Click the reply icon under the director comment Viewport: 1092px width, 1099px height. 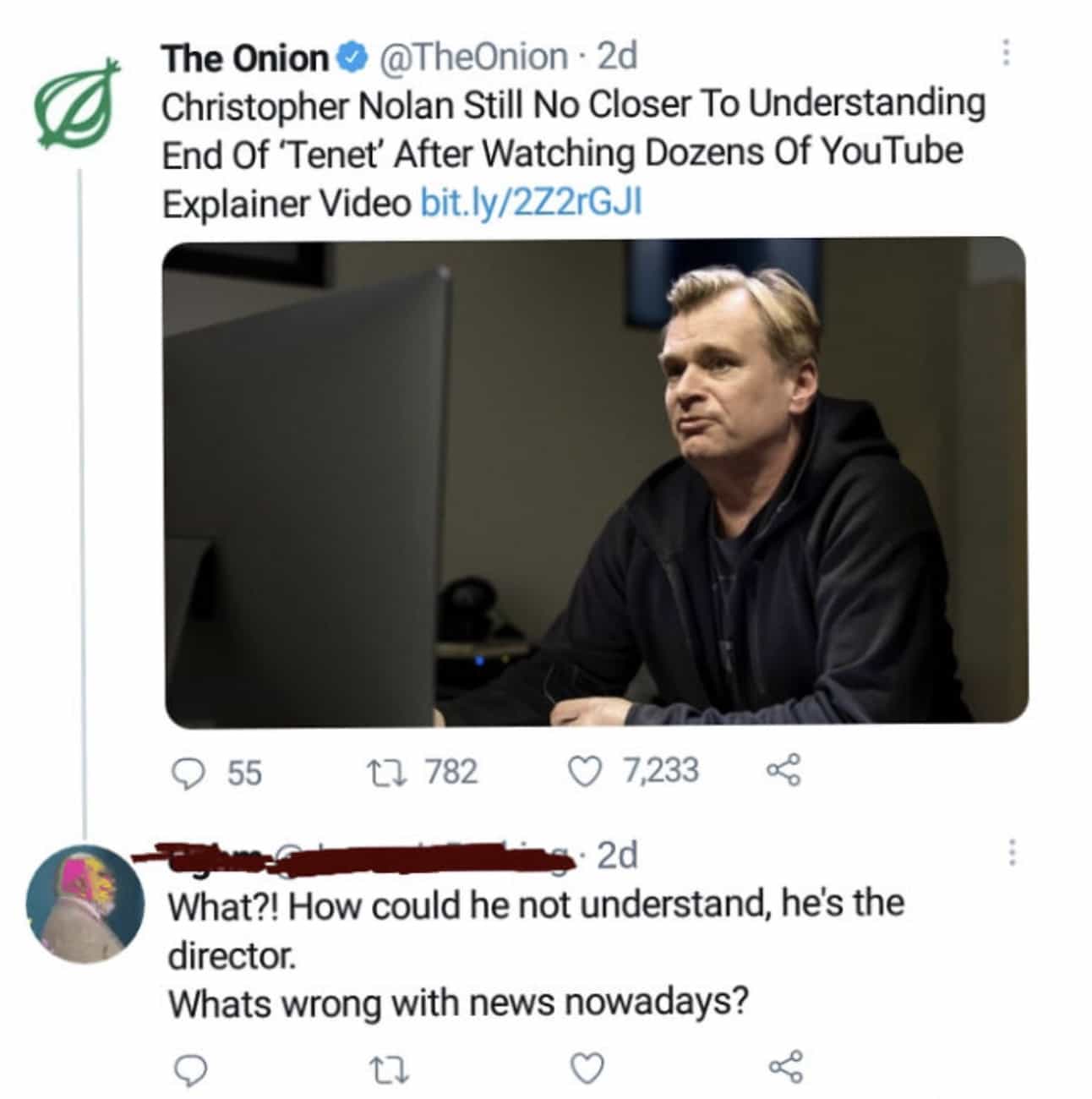tap(193, 1069)
